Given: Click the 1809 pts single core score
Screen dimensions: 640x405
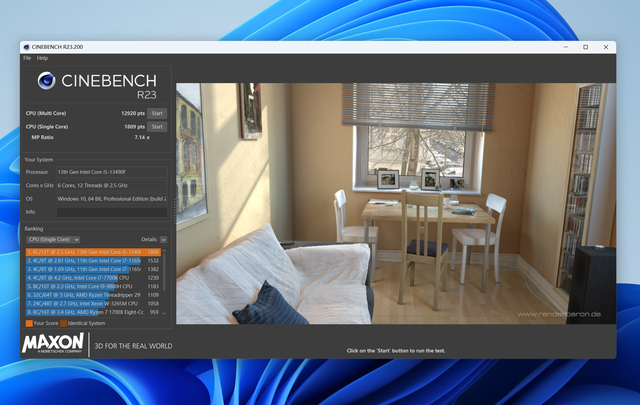Looking at the screenshot, I should pyautogui.click(x=134, y=127).
